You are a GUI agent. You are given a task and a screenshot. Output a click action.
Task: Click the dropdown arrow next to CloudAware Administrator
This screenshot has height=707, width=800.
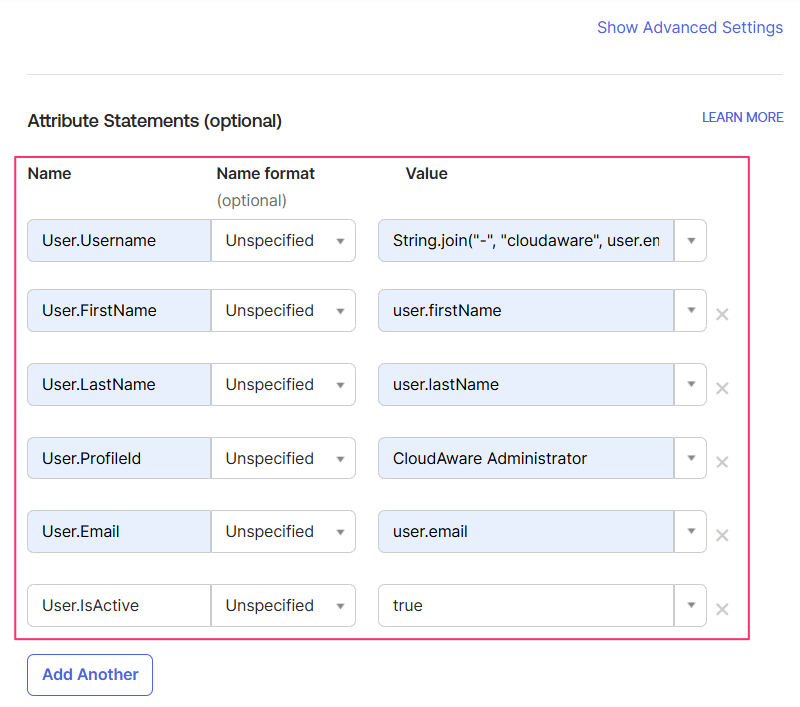coord(691,458)
